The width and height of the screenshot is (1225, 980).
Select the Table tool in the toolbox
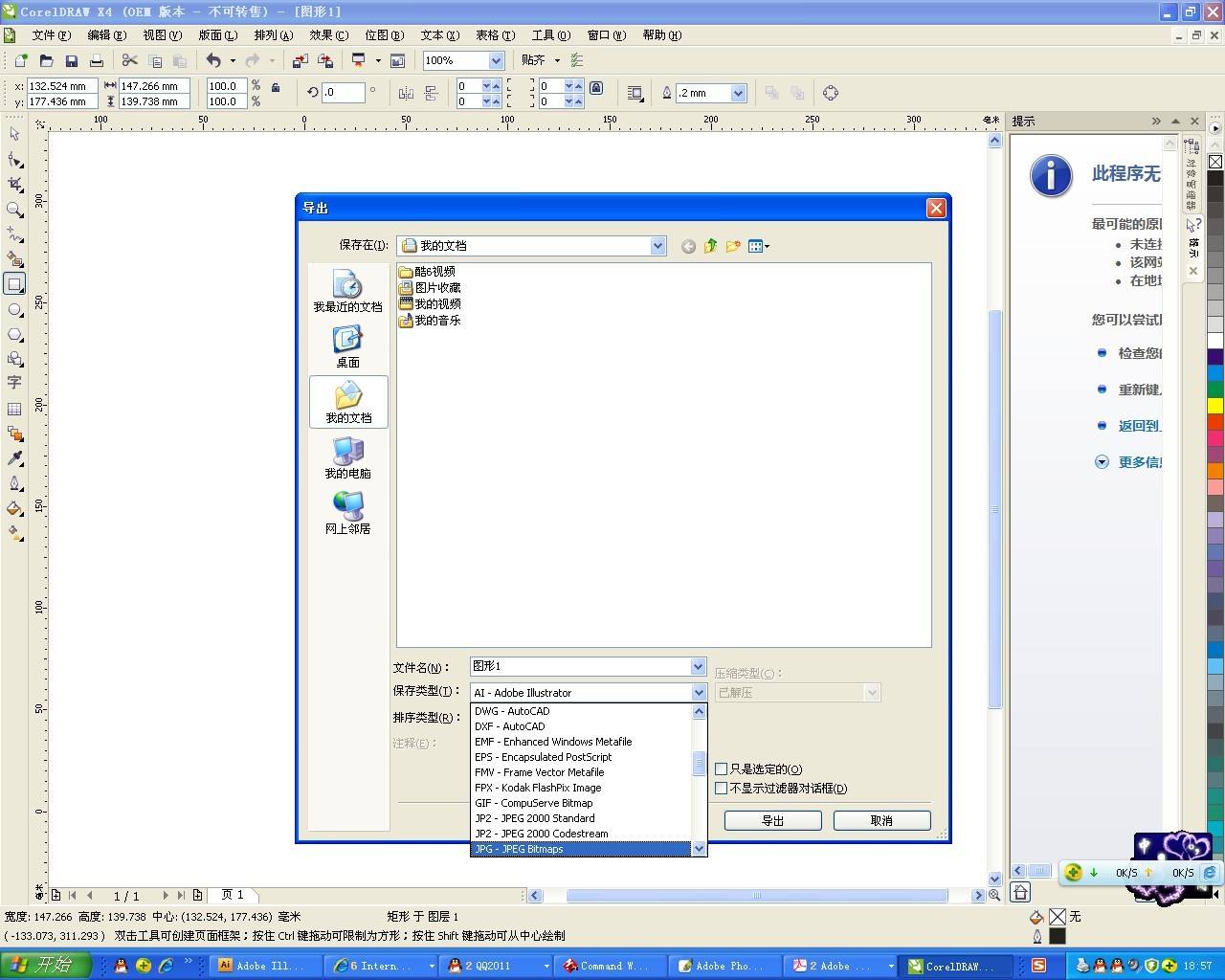14,409
